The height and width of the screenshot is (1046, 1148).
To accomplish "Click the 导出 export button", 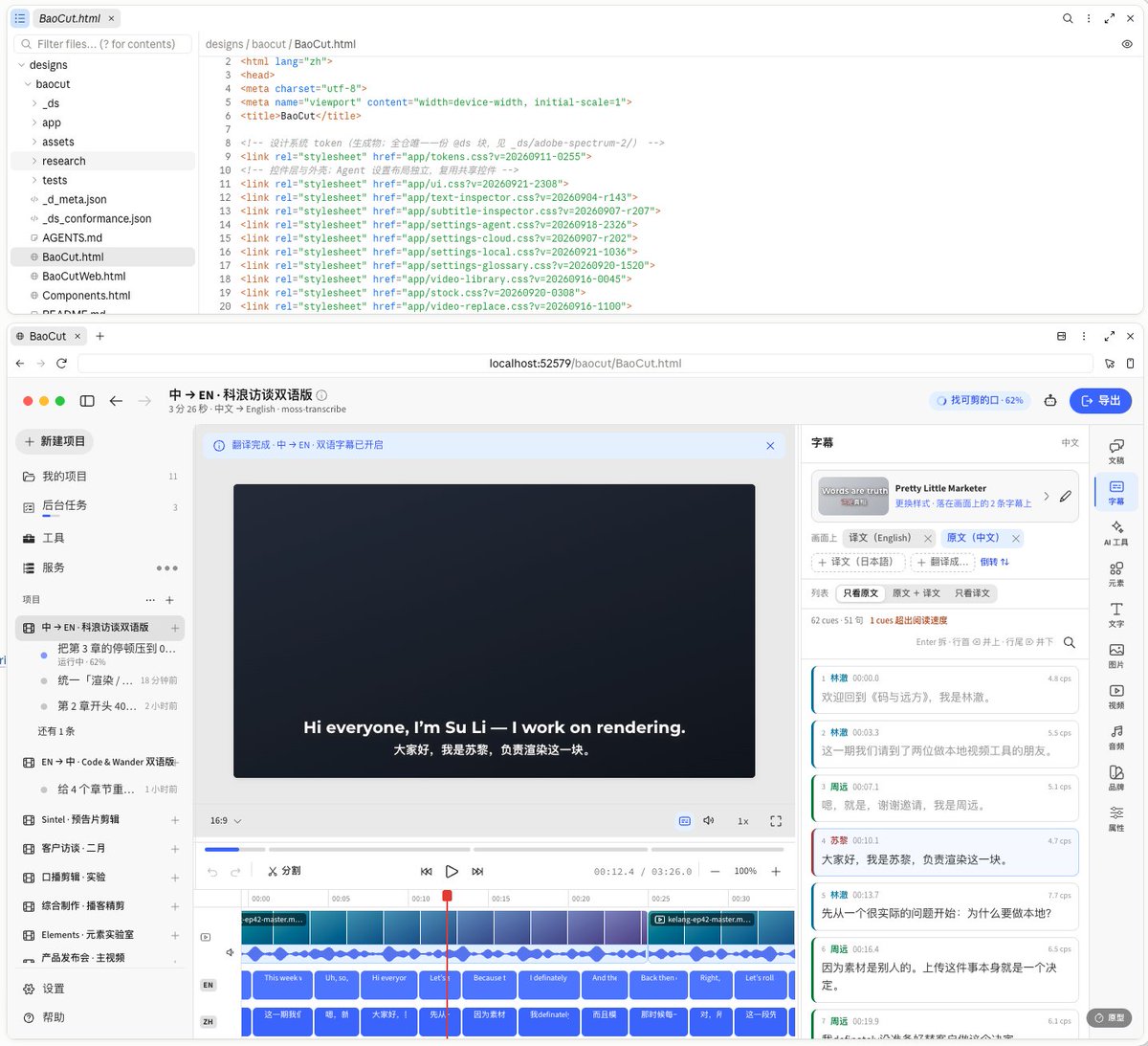I will (x=1100, y=401).
